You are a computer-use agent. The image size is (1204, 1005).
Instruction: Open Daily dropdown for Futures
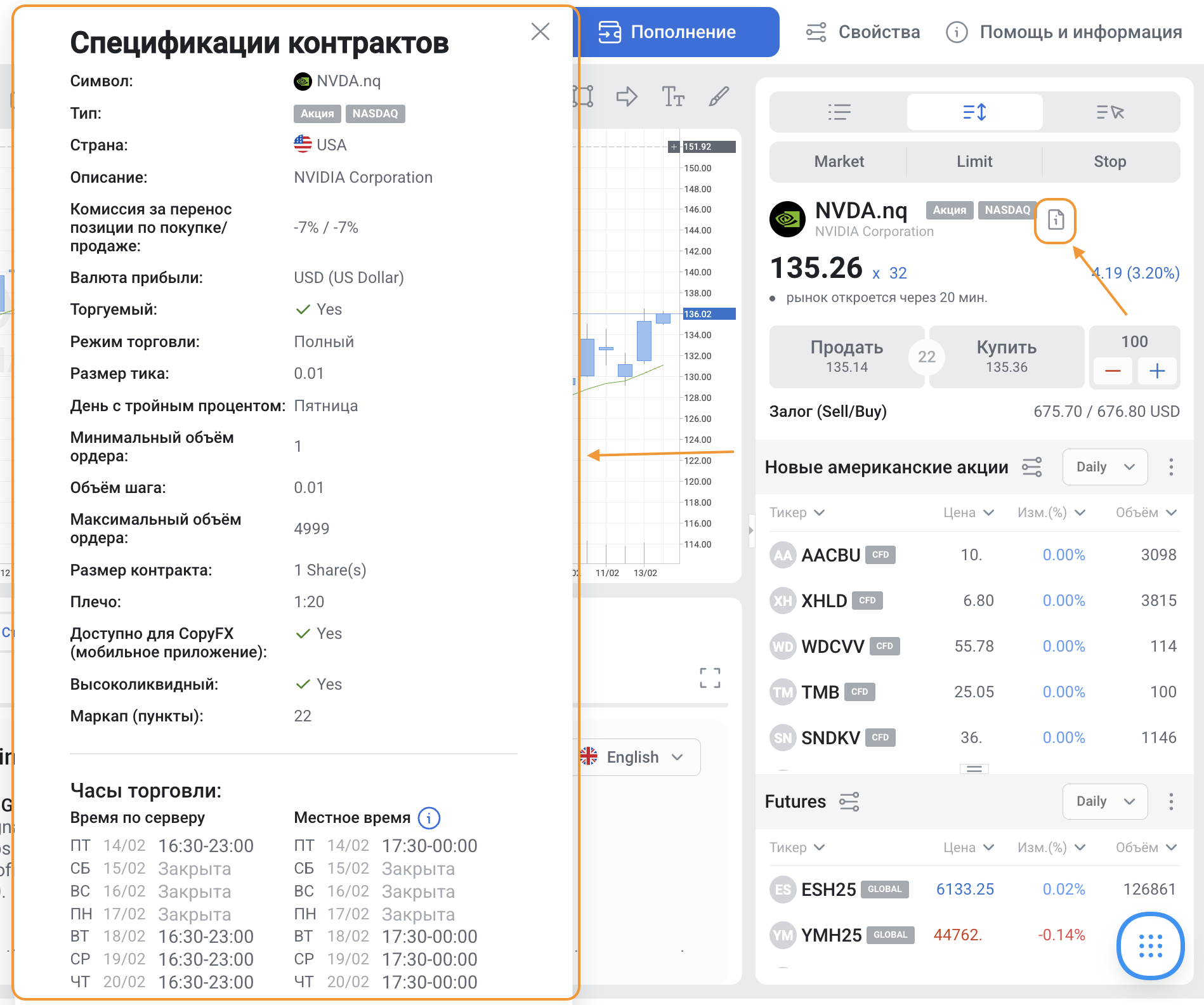[1105, 801]
